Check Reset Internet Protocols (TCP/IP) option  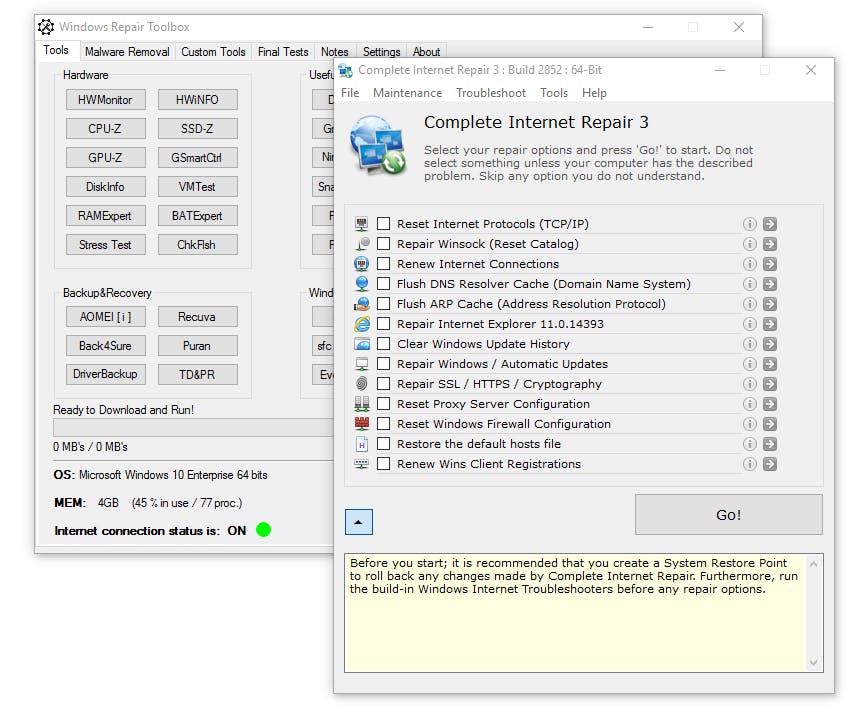383,224
